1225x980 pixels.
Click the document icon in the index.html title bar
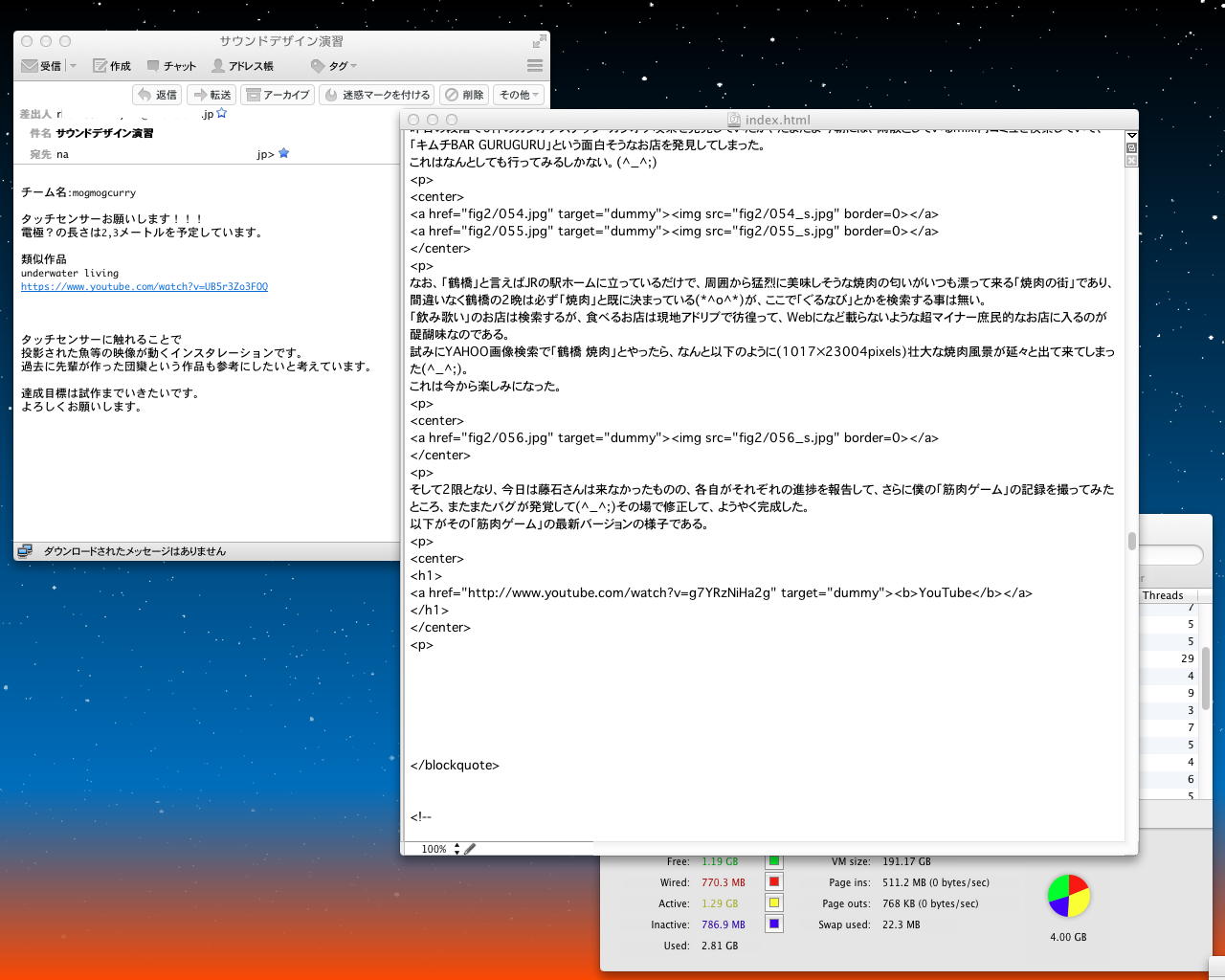pos(734,120)
